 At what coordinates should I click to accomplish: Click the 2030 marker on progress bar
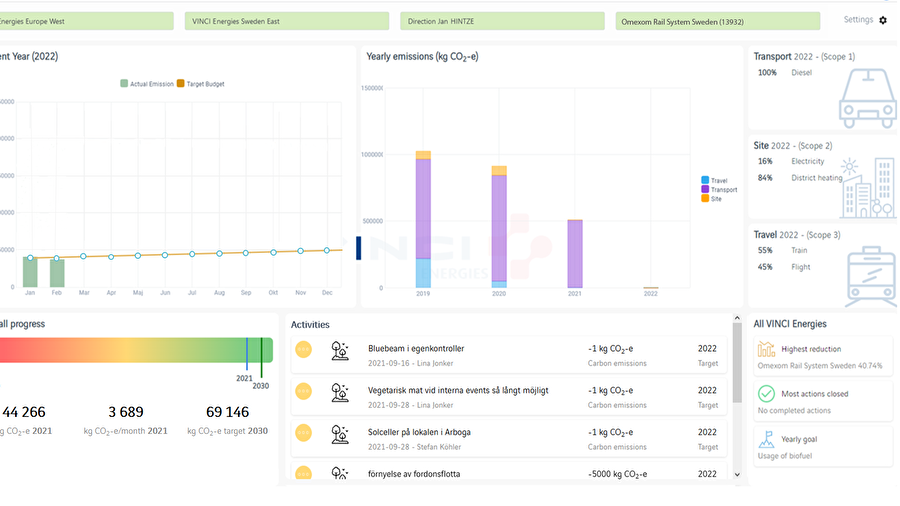261,357
